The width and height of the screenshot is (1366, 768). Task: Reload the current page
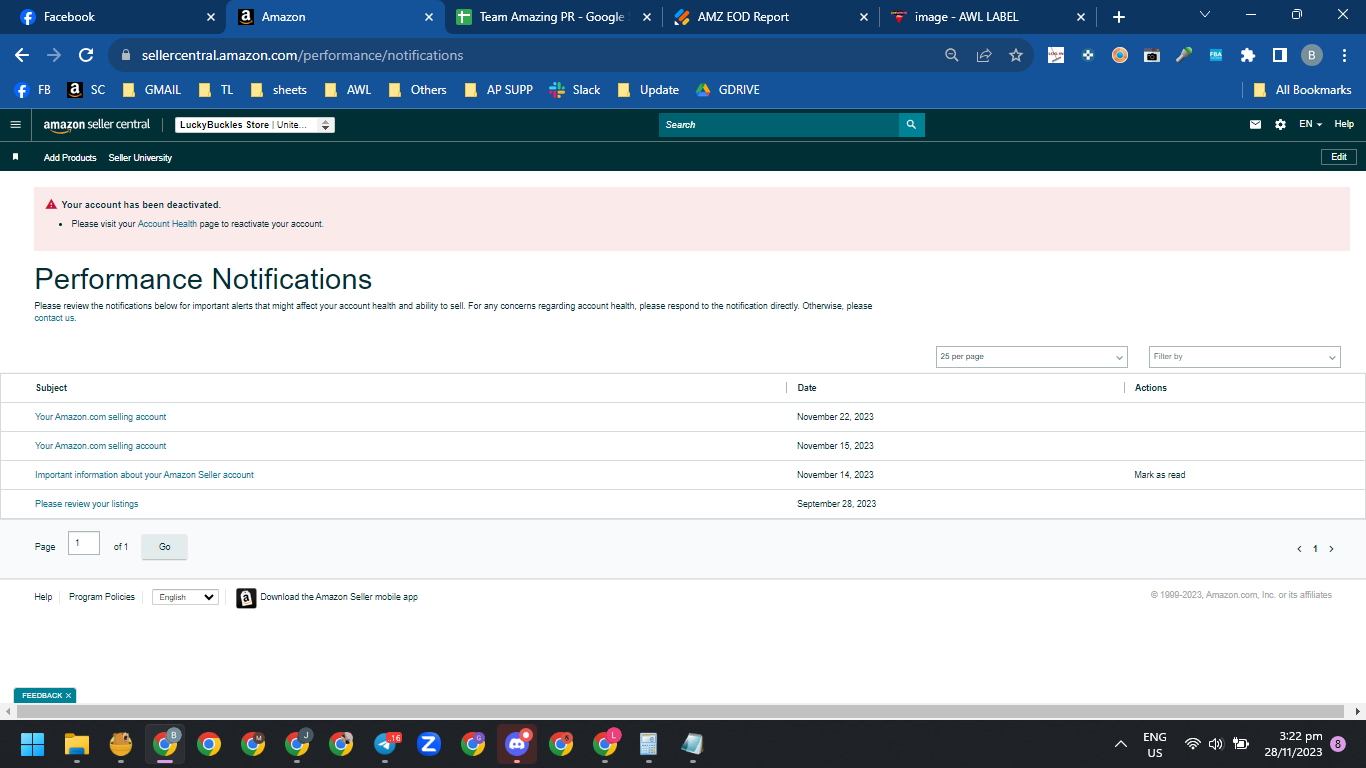tap(86, 55)
